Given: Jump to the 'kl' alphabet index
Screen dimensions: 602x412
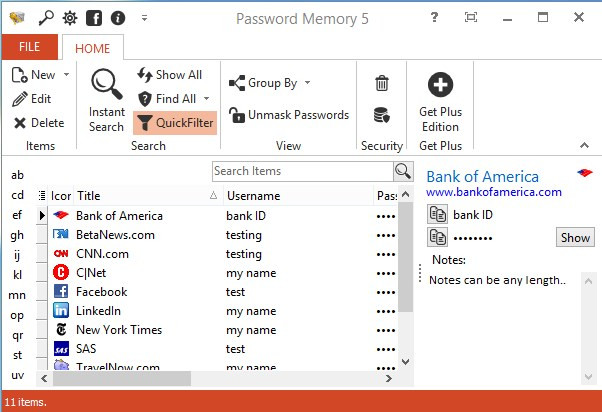Looking at the screenshot, I should [17, 275].
